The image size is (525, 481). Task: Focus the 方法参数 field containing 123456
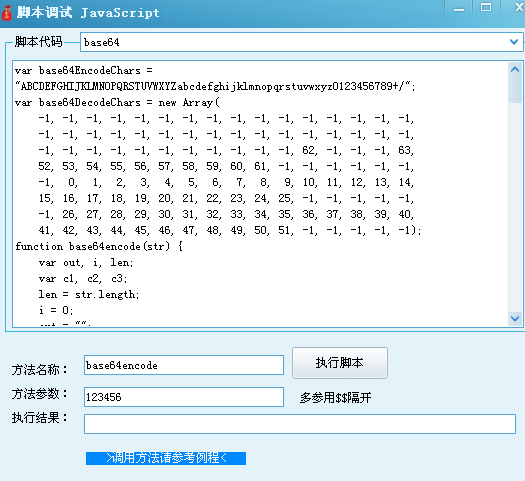pyautogui.click(x=184, y=397)
